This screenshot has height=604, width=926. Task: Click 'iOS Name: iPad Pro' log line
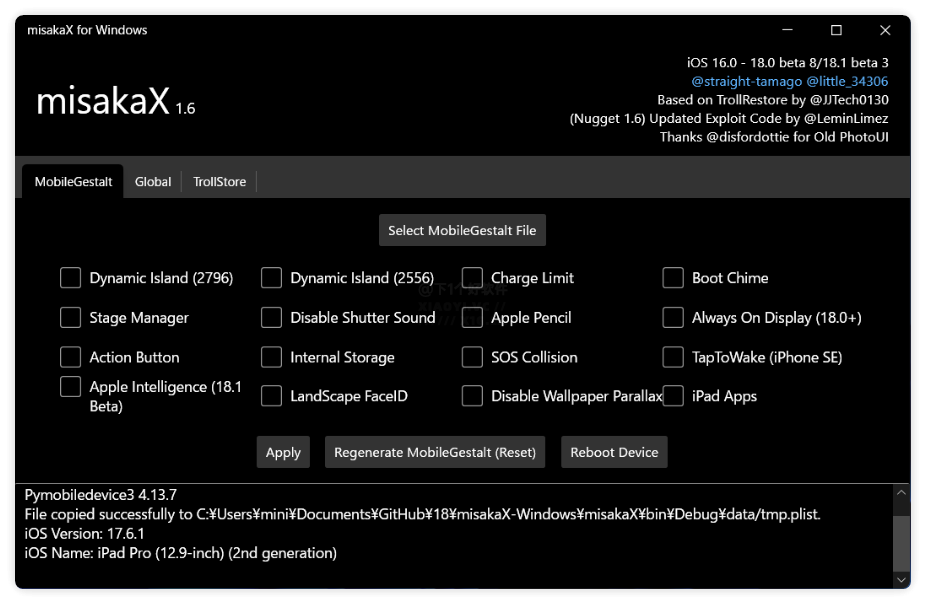[x=181, y=553]
